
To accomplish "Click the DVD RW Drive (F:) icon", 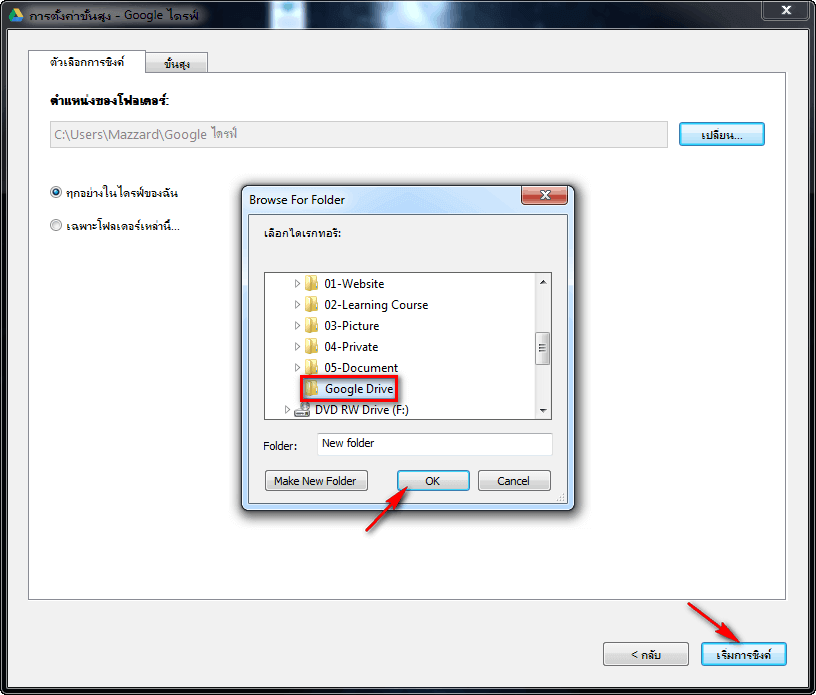I will (302, 410).
